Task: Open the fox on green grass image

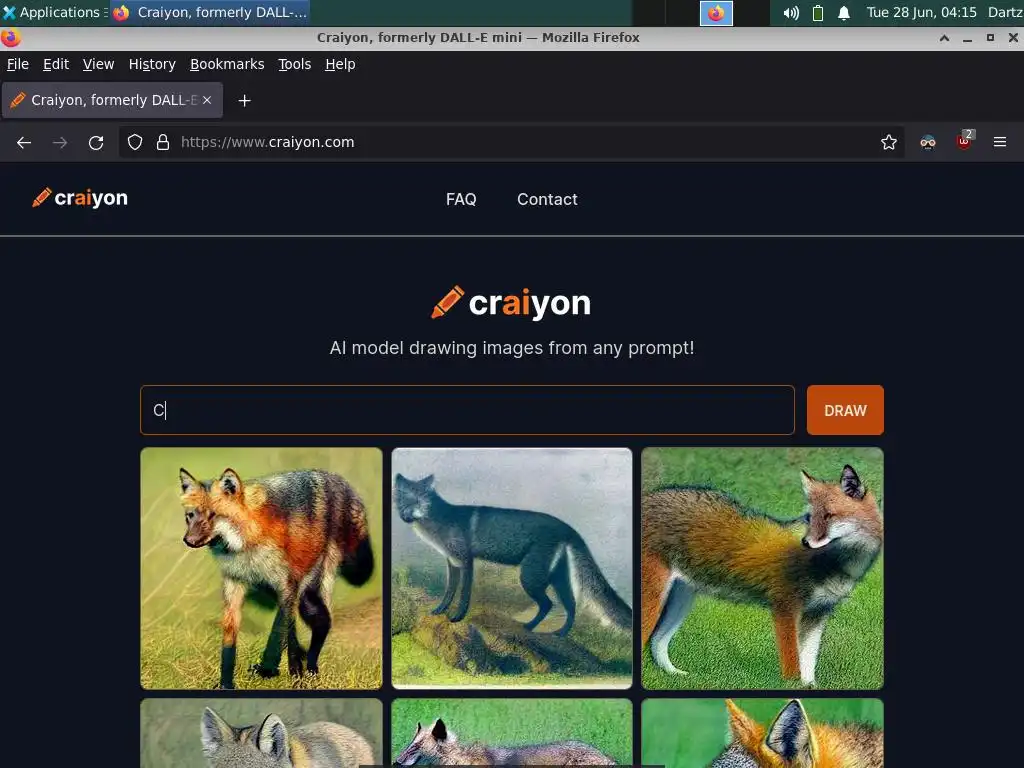Action: [762, 568]
